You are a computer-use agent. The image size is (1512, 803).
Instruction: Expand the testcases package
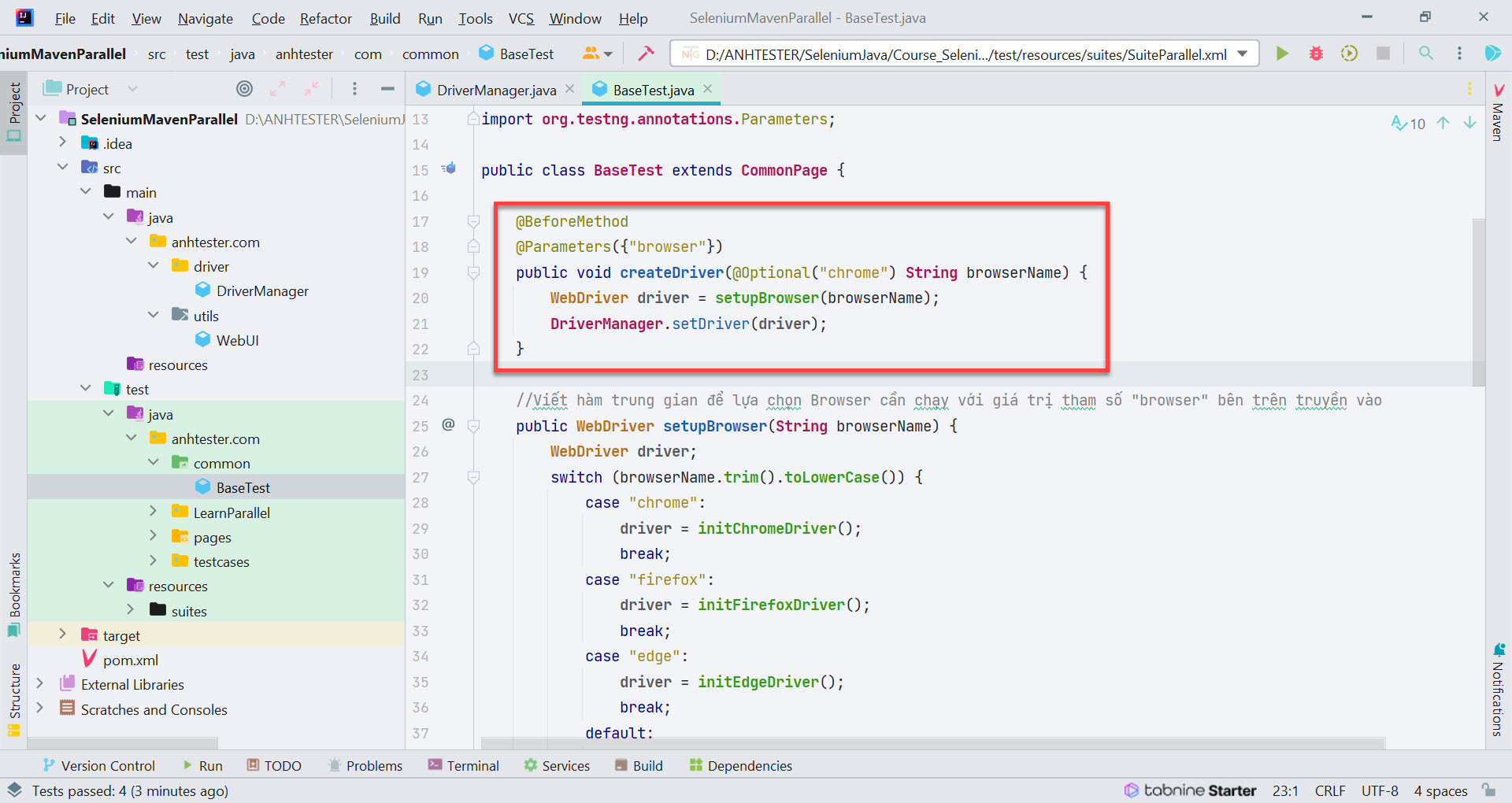coord(154,561)
